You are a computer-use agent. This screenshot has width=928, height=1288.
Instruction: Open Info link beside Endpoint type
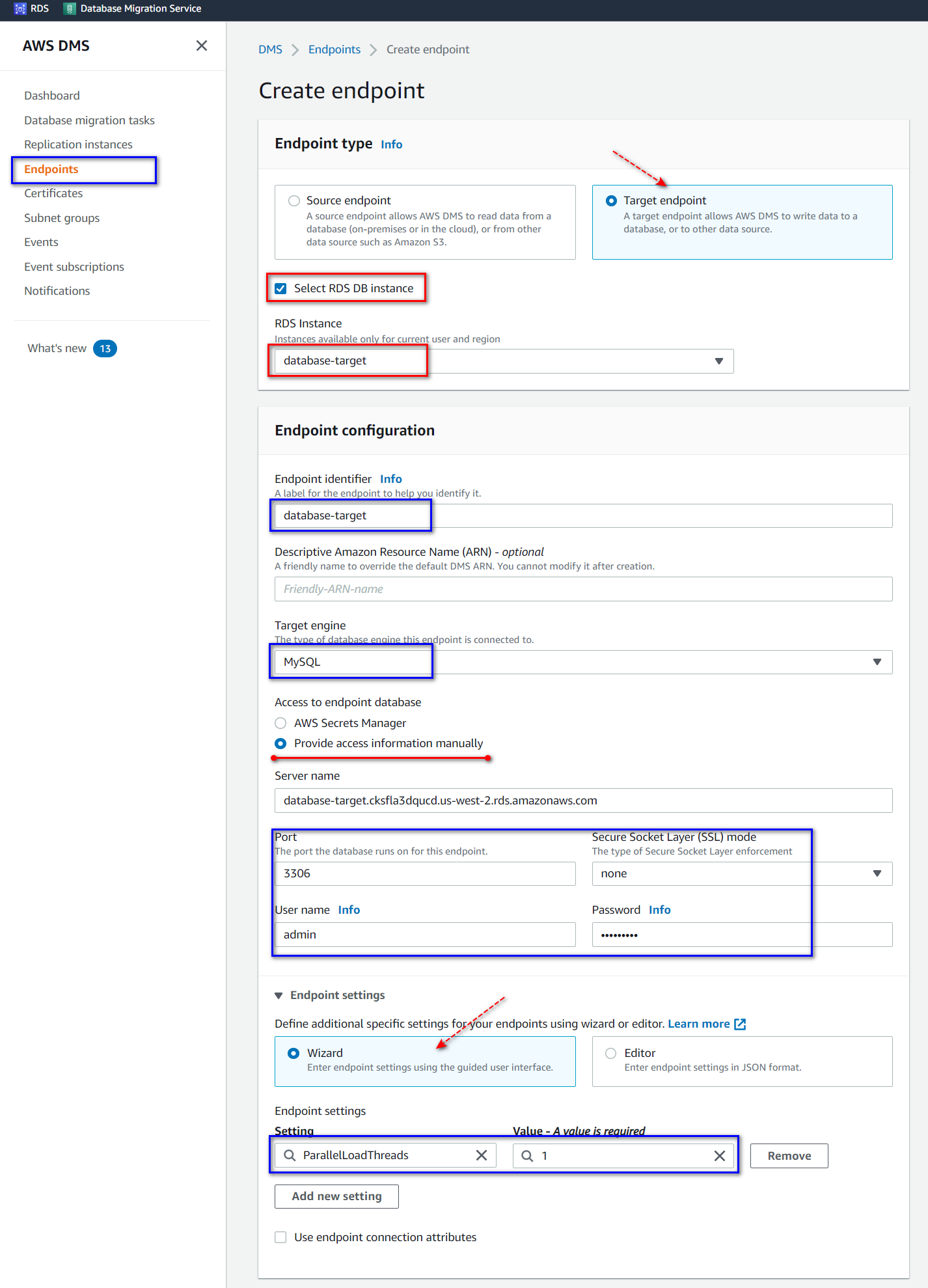[x=392, y=144]
